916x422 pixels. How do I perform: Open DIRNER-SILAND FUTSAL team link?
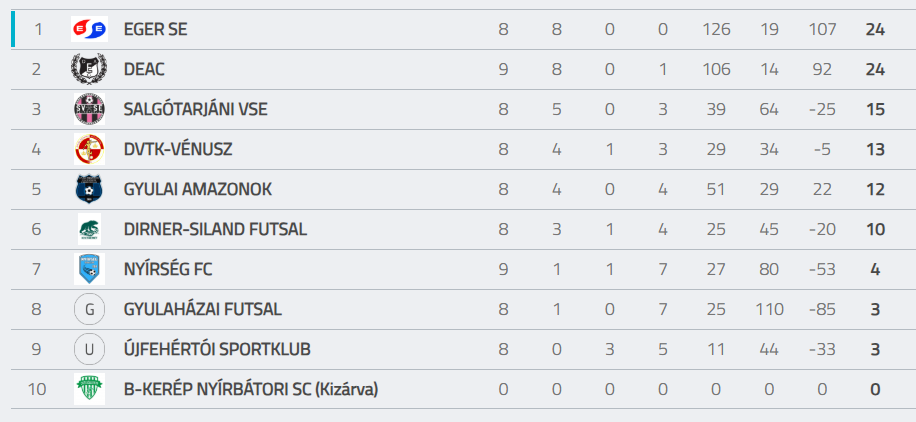tap(215, 229)
